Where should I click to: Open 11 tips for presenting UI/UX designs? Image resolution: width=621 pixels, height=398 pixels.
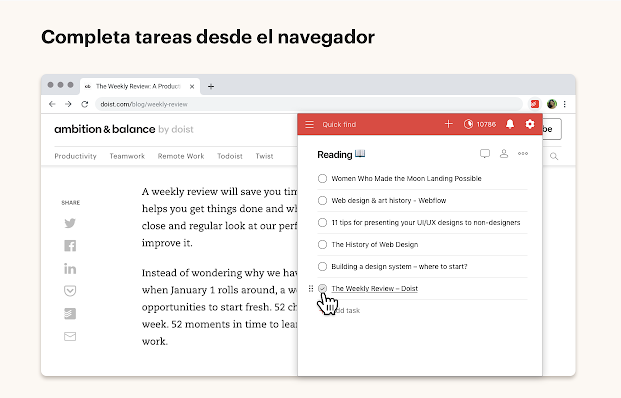[426, 223]
